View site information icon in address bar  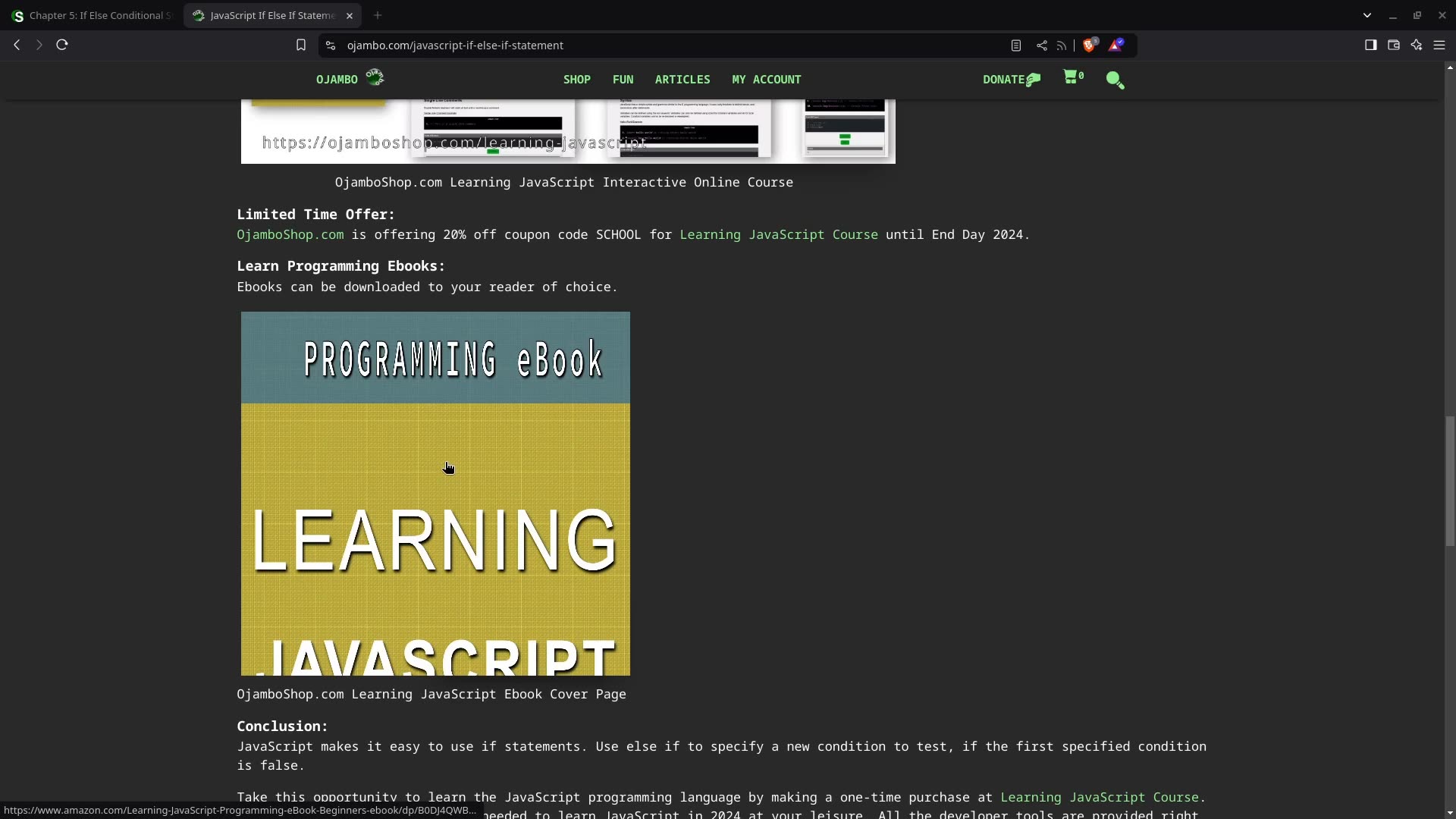[x=331, y=45]
